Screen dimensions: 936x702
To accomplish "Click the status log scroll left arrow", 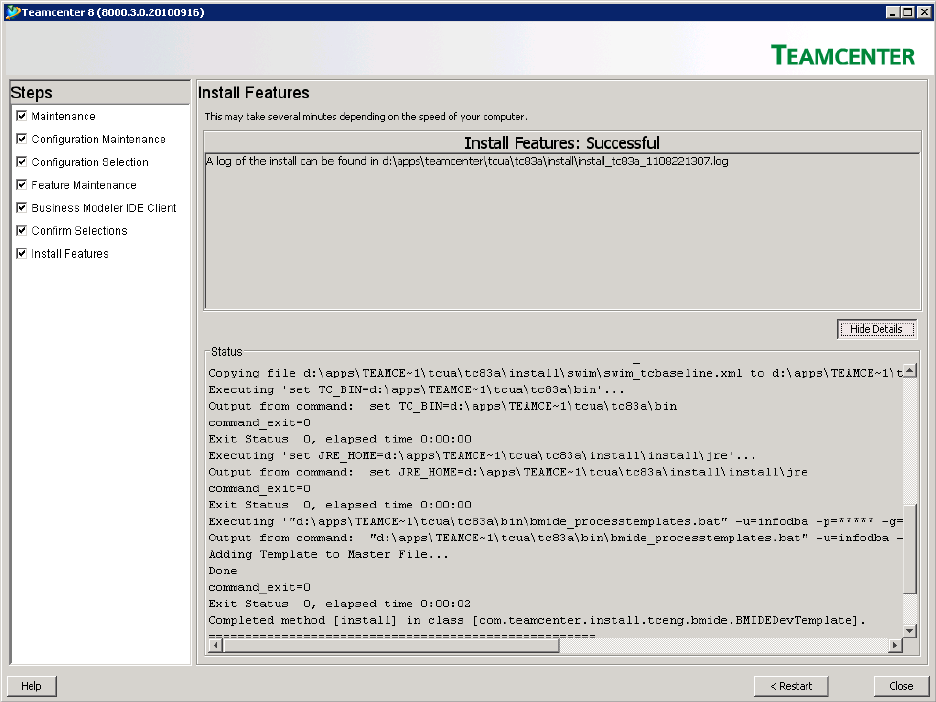I will [215, 645].
